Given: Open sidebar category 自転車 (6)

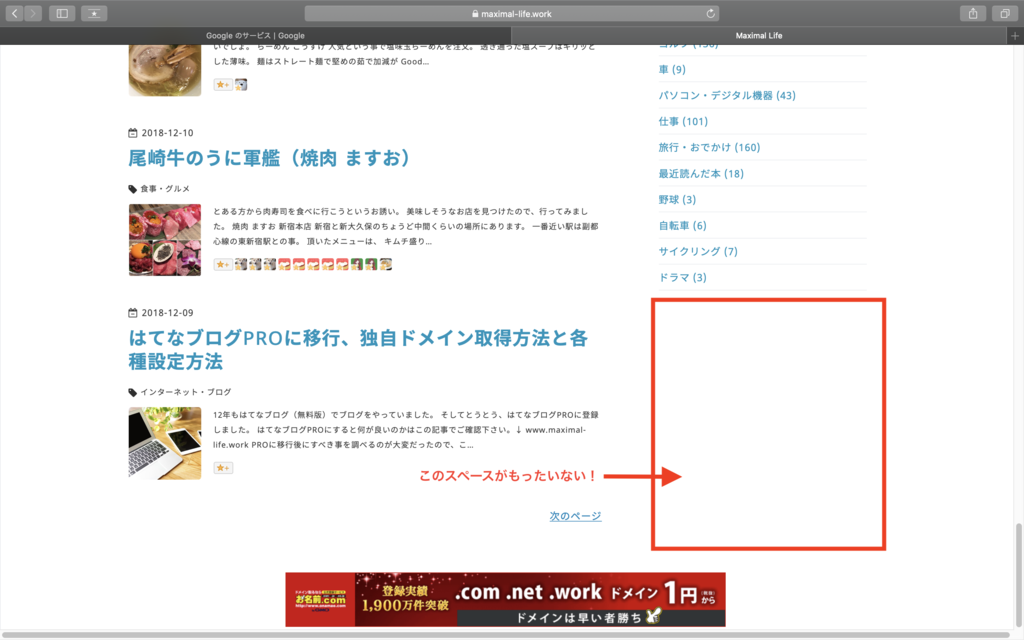Looking at the screenshot, I should click(682, 226).
